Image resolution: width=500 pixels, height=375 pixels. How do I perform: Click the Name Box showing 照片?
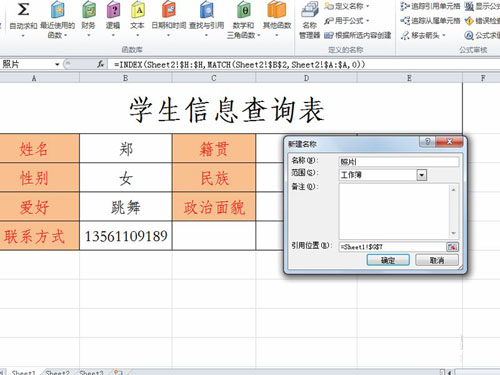(27, 64)
